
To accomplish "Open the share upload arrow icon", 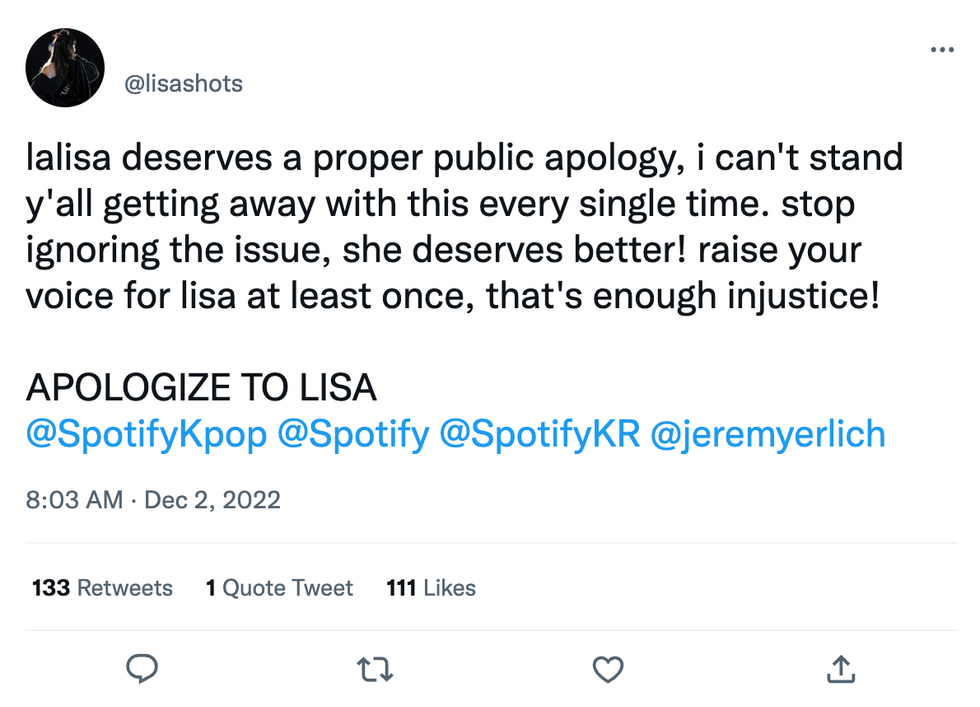I will click(841, 669).
